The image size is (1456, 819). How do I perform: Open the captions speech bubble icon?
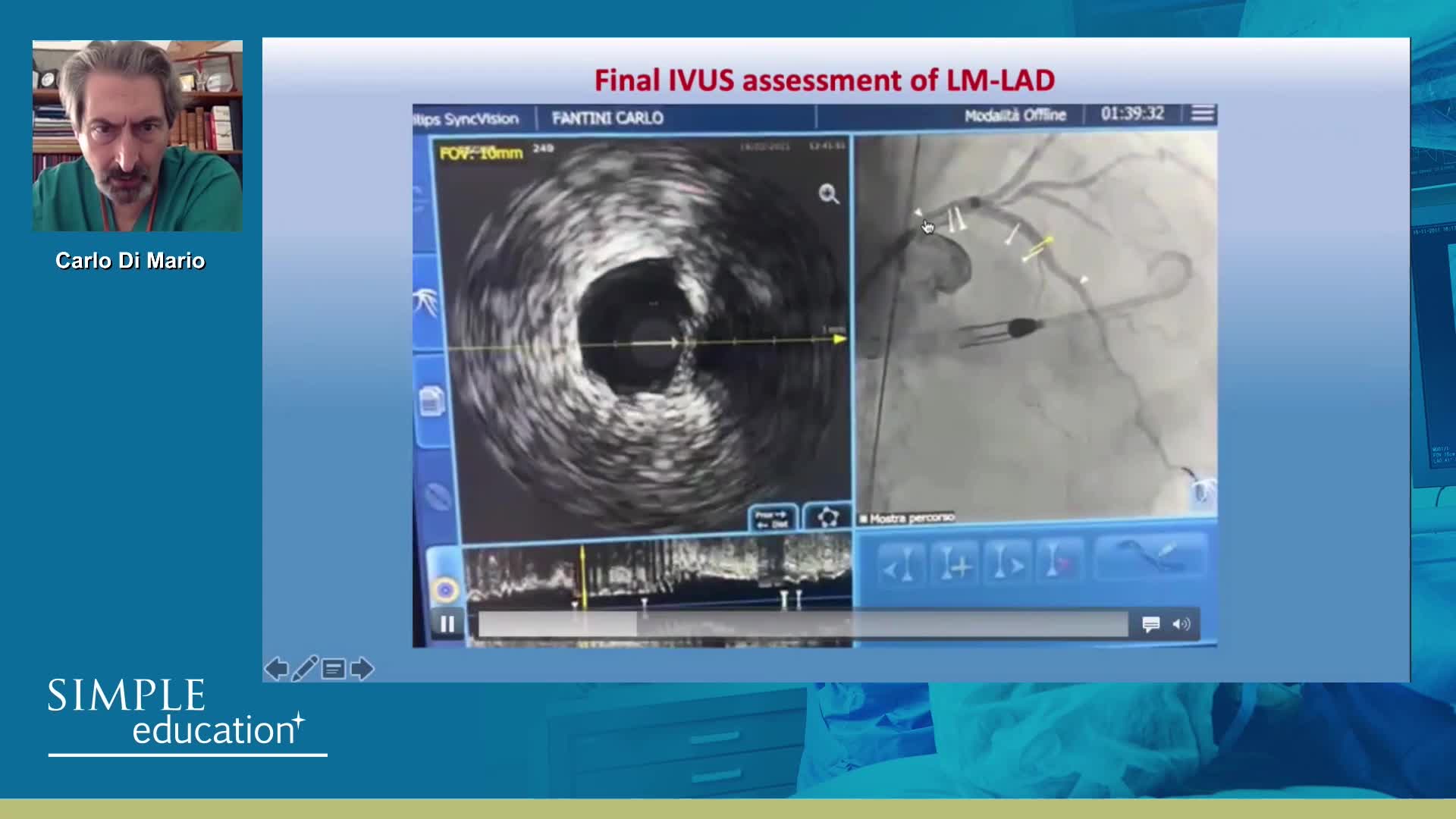tap(1150, 624)
